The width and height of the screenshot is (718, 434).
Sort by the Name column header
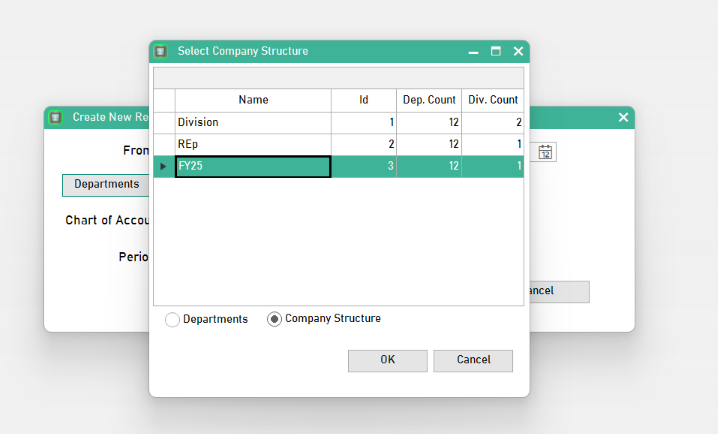click(253, 100)
